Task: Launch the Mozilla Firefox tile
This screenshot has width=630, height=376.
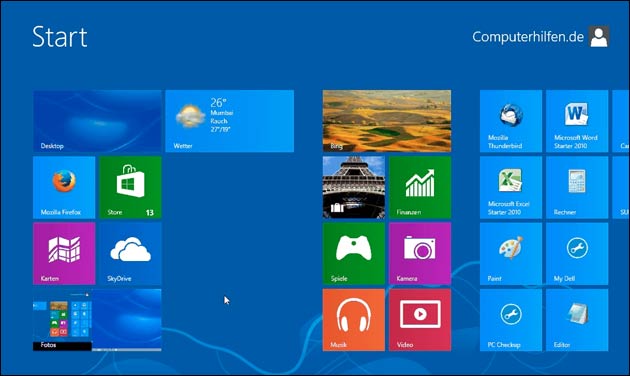Action: [x=64, y=187]
